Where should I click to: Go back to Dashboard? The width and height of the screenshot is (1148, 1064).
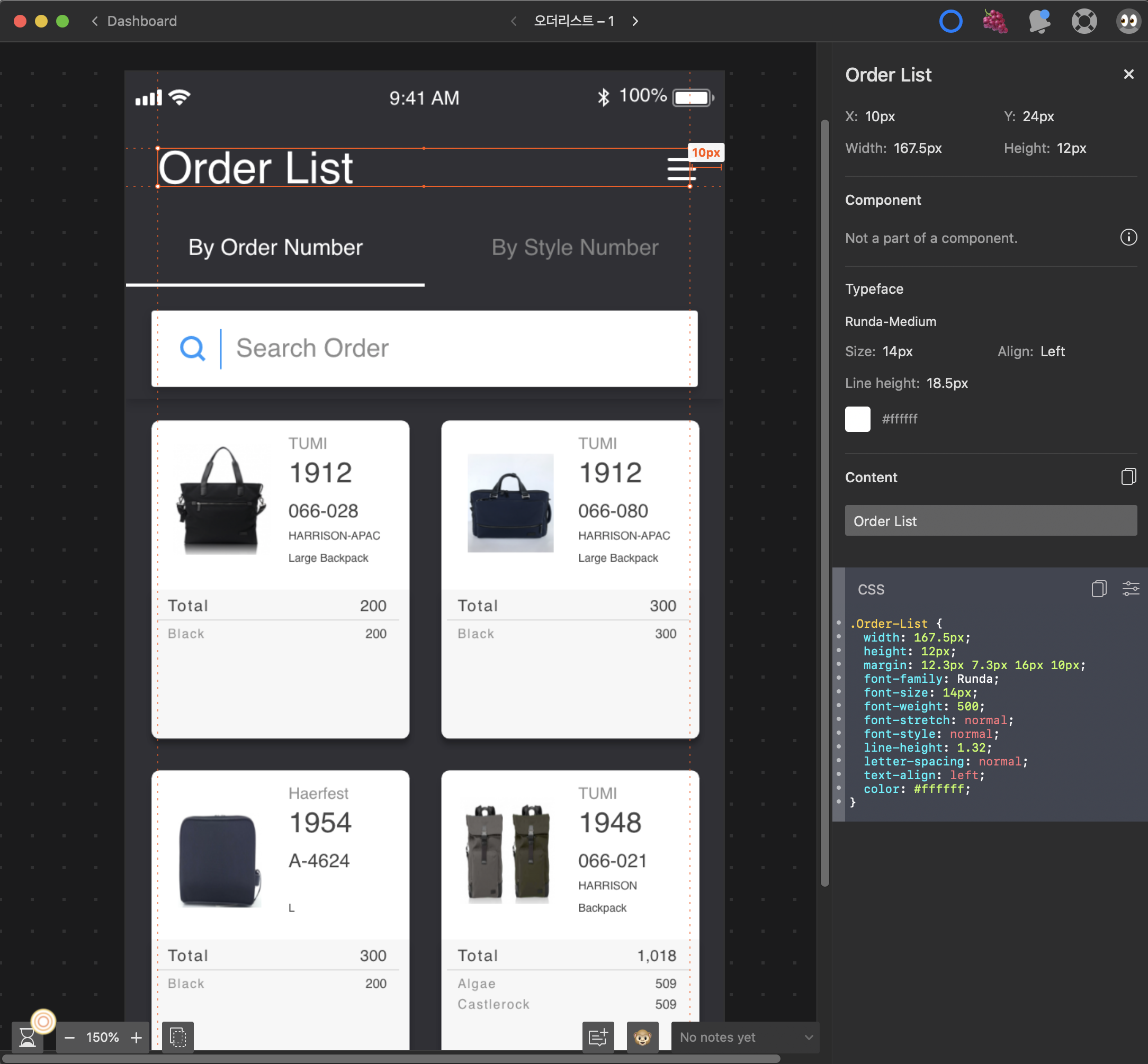[133, 21]
